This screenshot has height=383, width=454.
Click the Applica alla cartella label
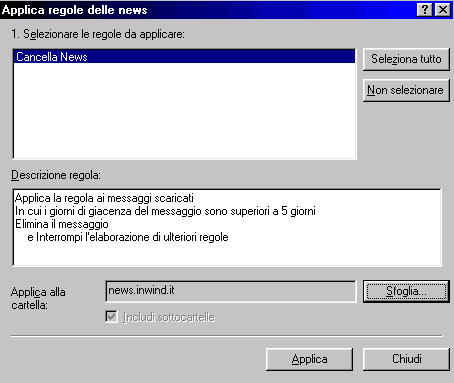[x=38, y=298]
